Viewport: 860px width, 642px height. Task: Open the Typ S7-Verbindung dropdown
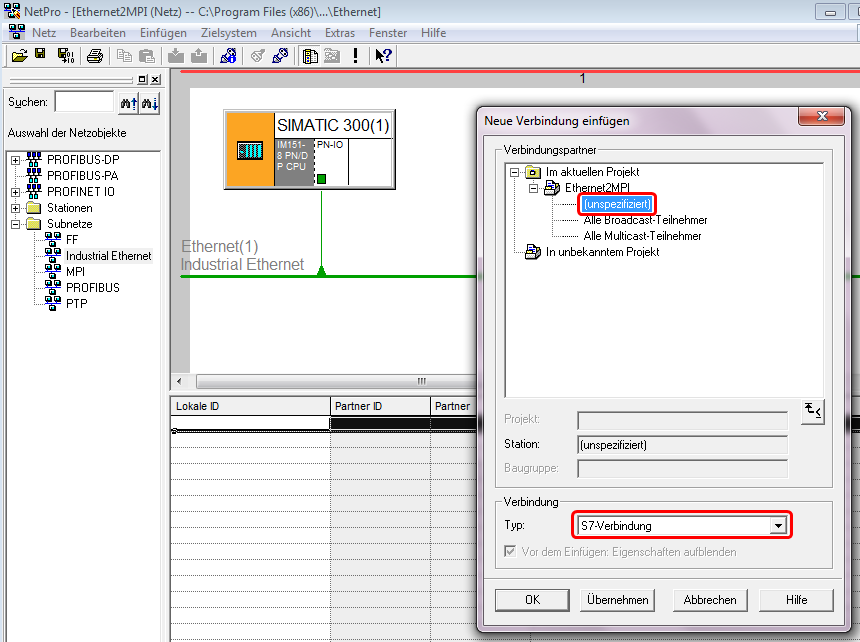pyautogui.click(x=778, y=525)
